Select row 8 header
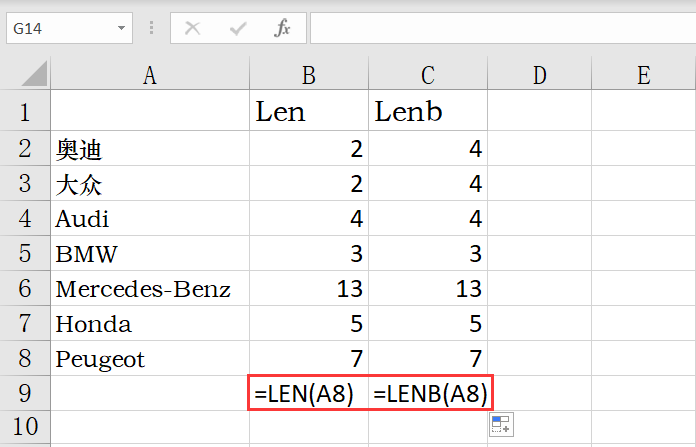The width and height of the screenshot is (696, 447). point(25,358)
